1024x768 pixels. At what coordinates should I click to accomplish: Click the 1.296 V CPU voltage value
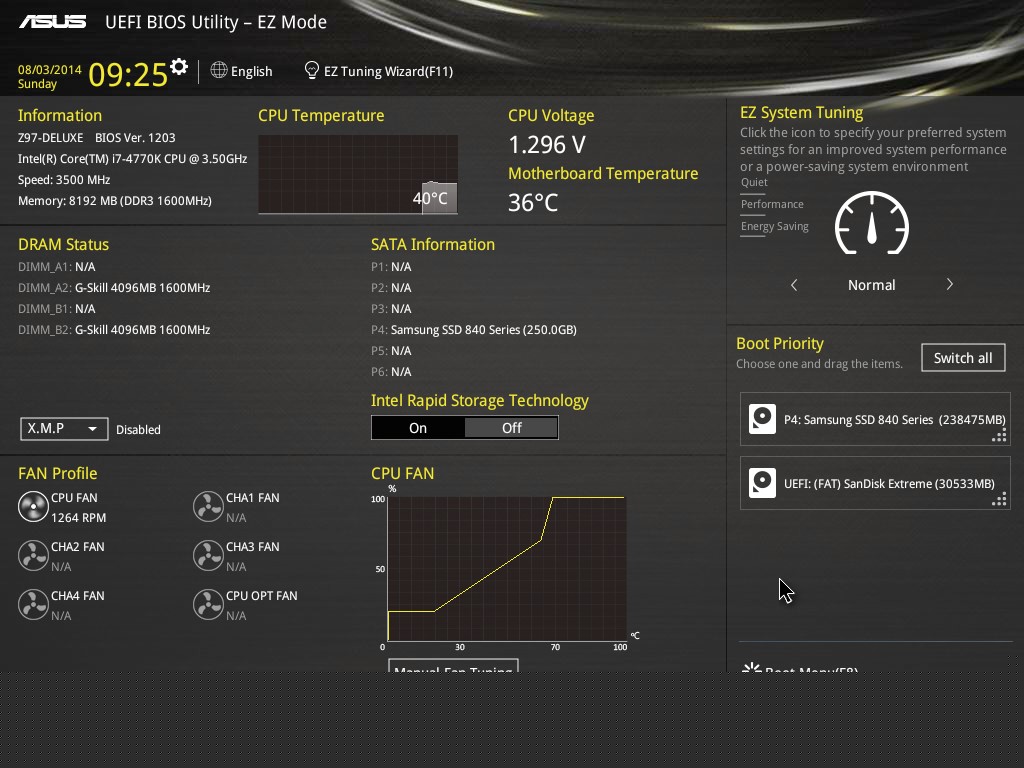pos(547,145)
